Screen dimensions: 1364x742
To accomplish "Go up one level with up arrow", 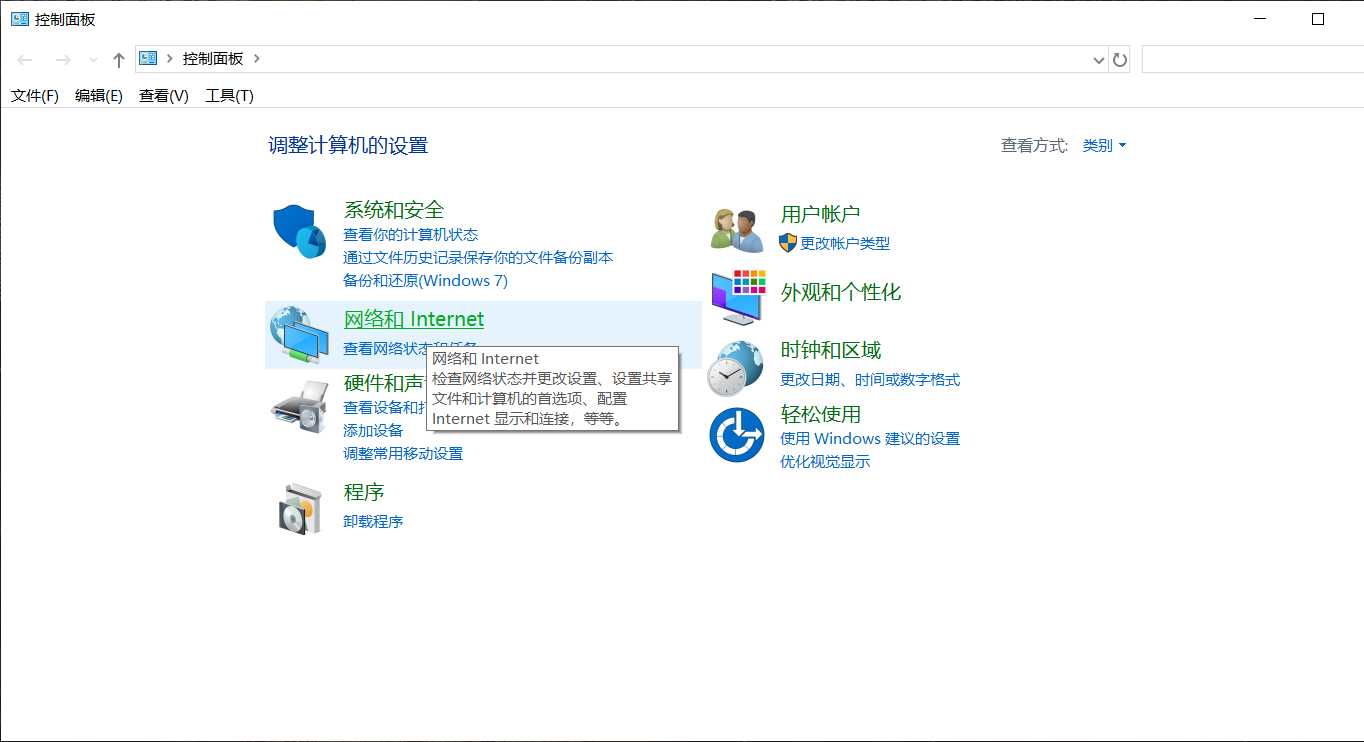I will coord(119,60).
